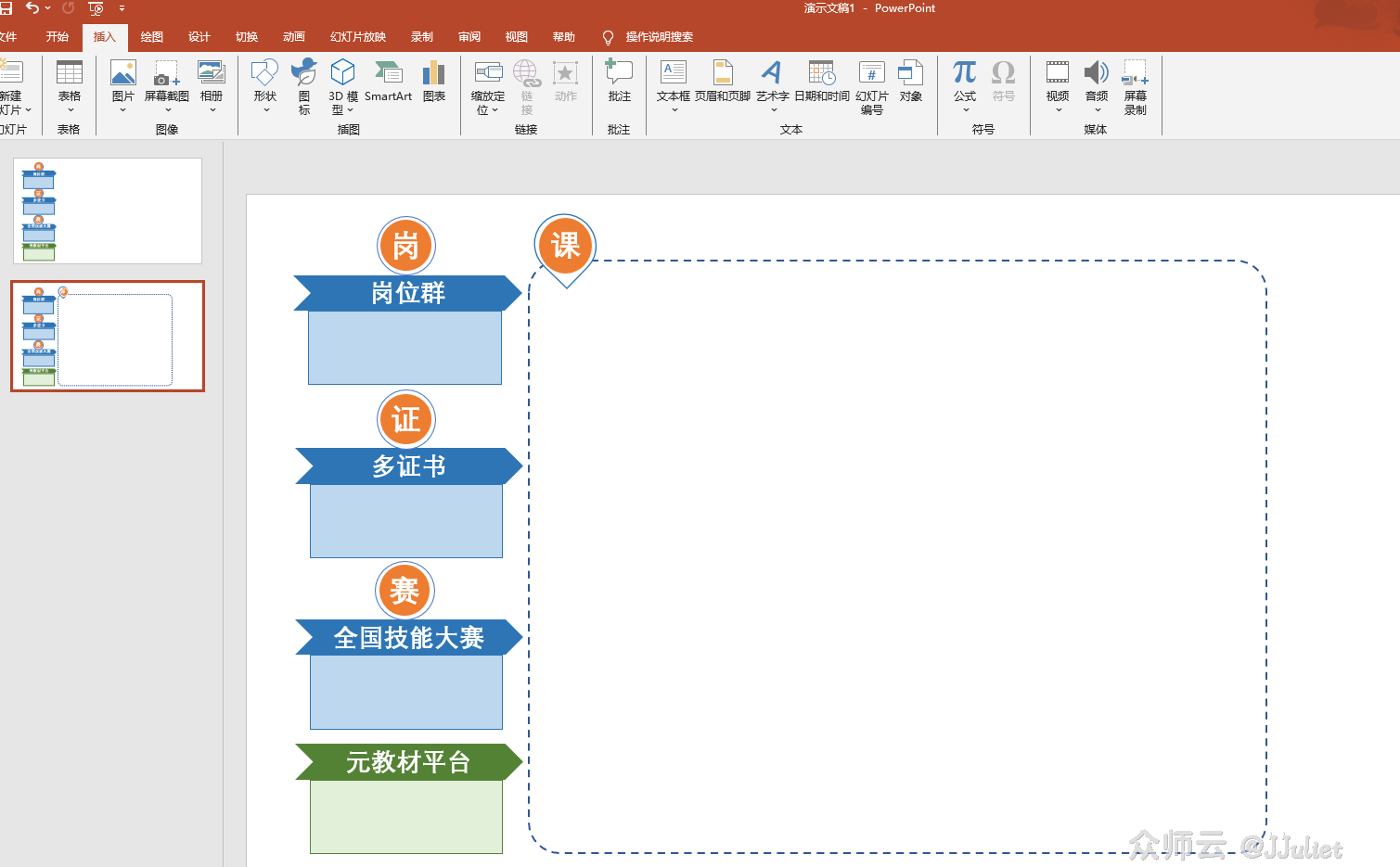Image resolution: width=1400 pixels, height=867 pixels.
Task: Insert WordArt (艺术字)
Action: [772, 85]
